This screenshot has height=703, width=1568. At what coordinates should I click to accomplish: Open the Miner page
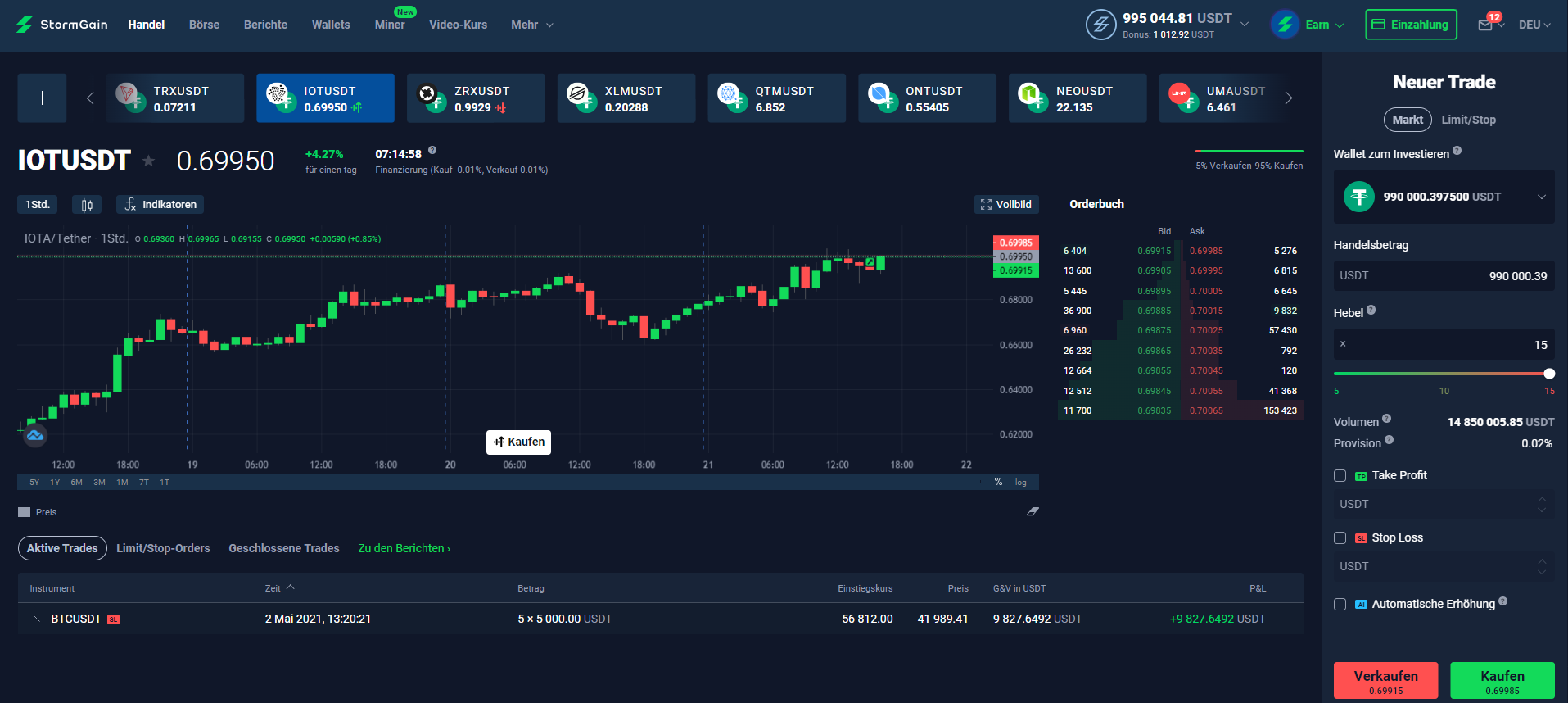point(390,25)
